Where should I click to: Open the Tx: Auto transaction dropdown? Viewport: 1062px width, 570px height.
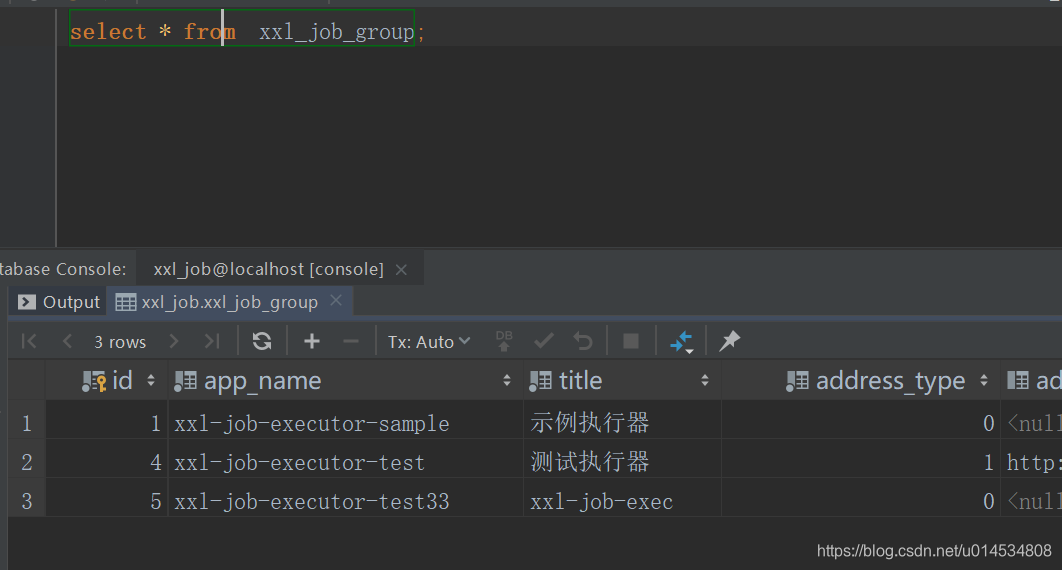click(429, 342)
